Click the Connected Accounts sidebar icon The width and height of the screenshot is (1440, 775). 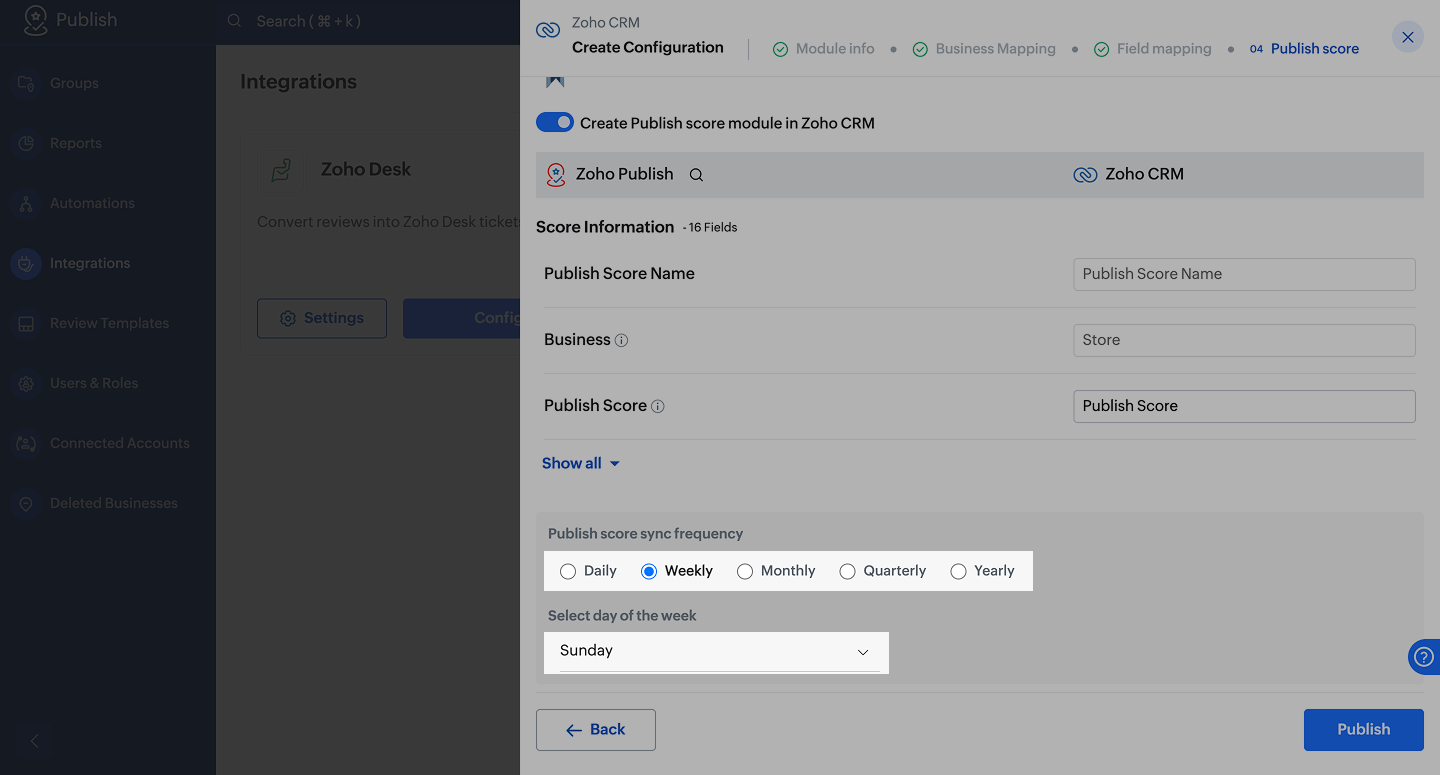tap(26, 443)
